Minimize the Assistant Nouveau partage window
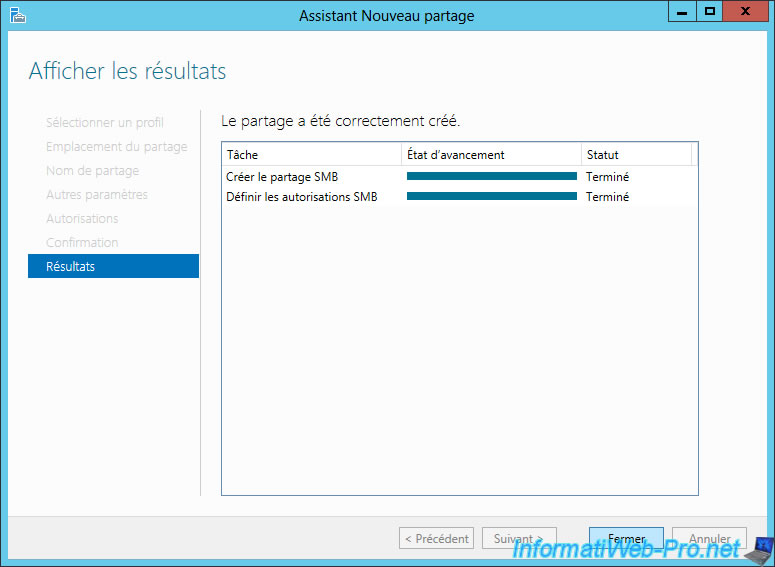Viewport: 775px width, 567px height. [682, 11]
